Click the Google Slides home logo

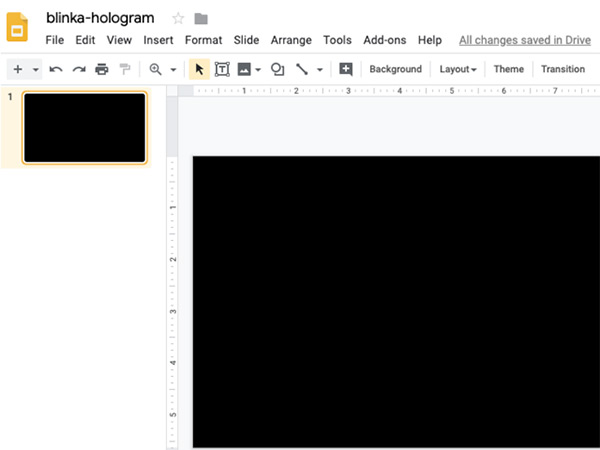click(x=18, y=27)
